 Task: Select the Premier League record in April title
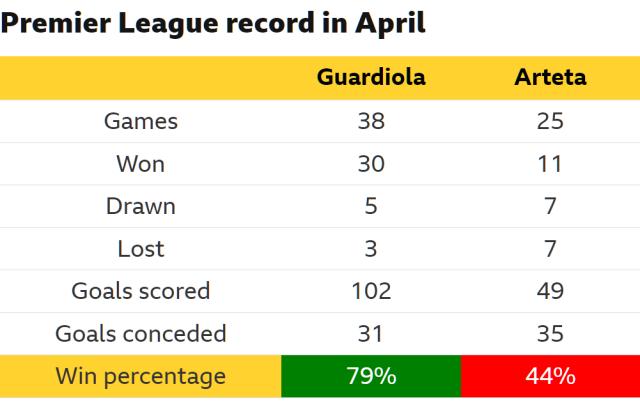coord(213,23)
